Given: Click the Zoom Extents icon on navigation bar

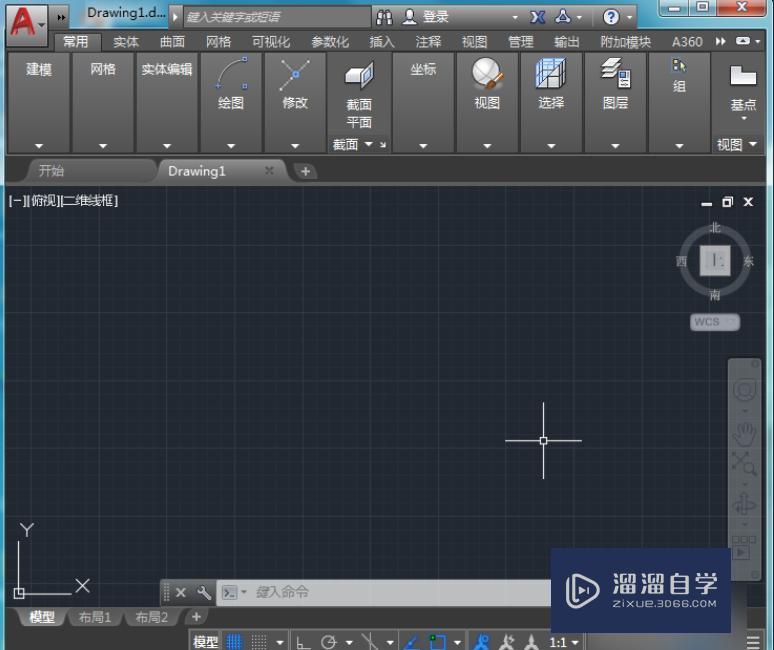Looking at the screenshot, I should 743,463.
